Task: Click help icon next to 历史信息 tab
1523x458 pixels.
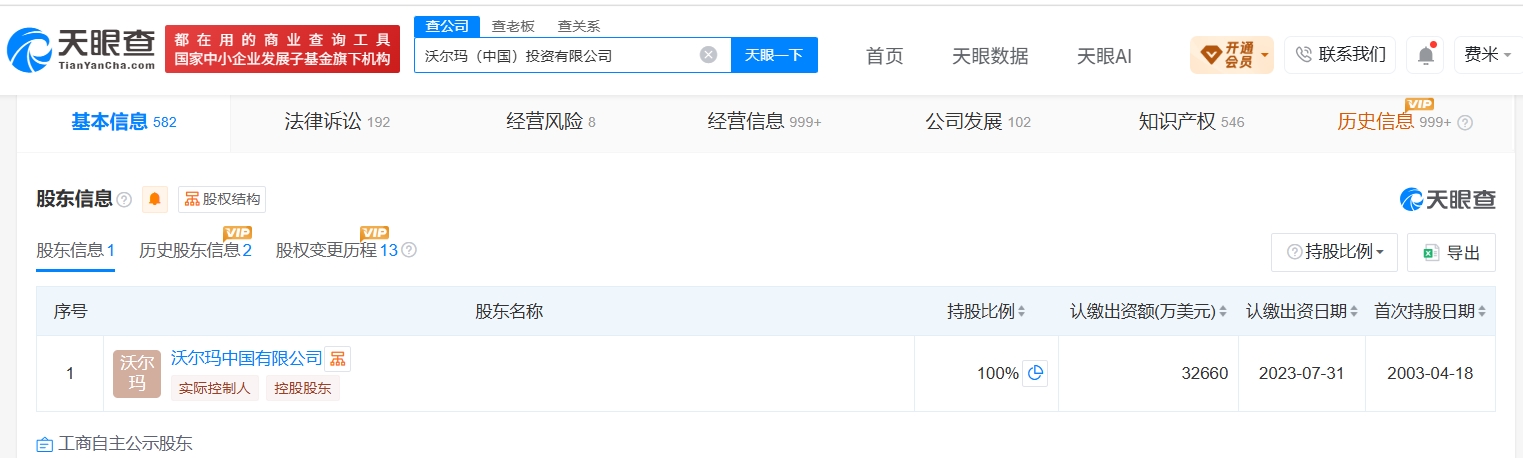Action: [x=1465, y=123]
